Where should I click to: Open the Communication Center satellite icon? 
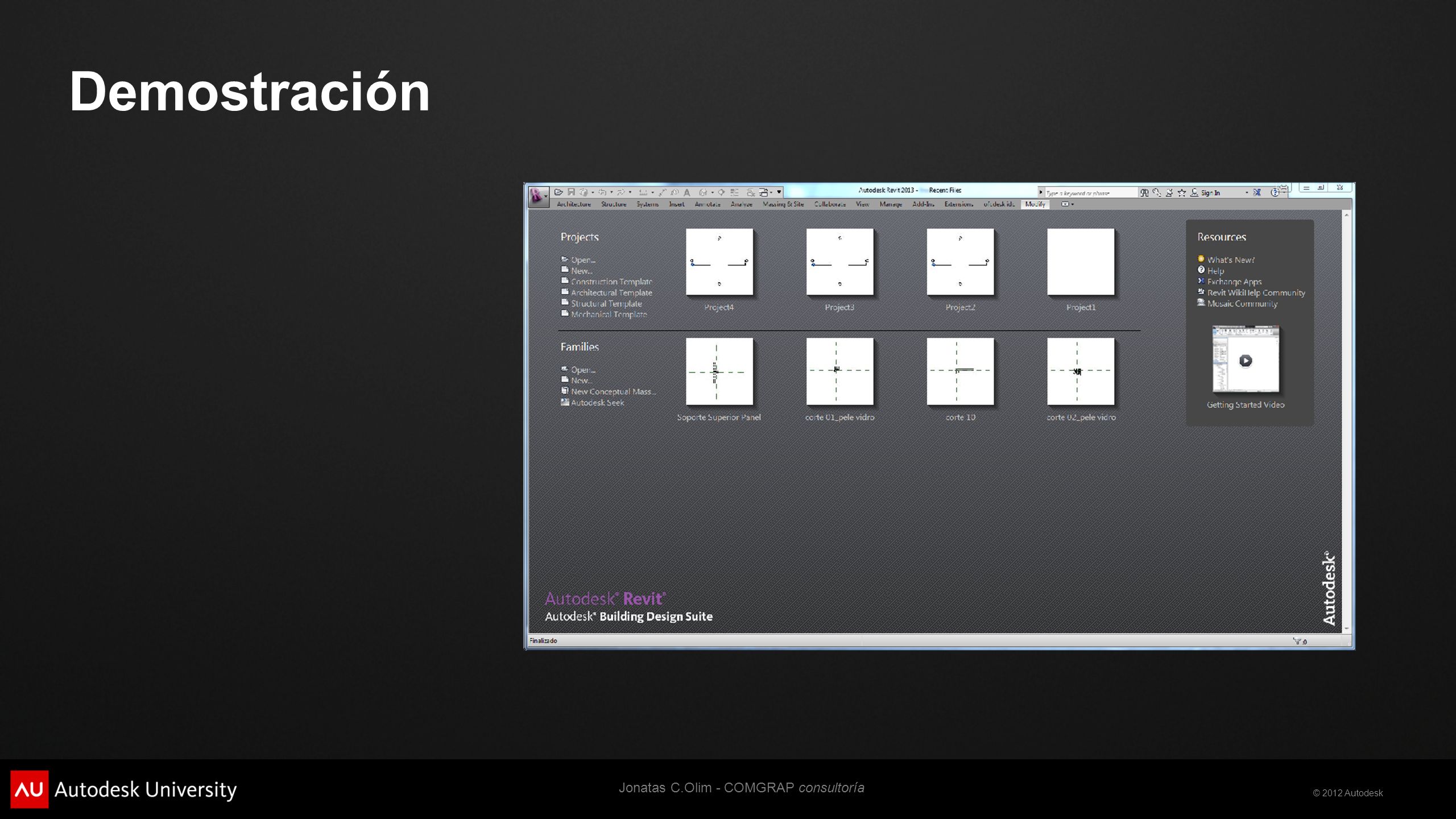tap(1169, 193)
